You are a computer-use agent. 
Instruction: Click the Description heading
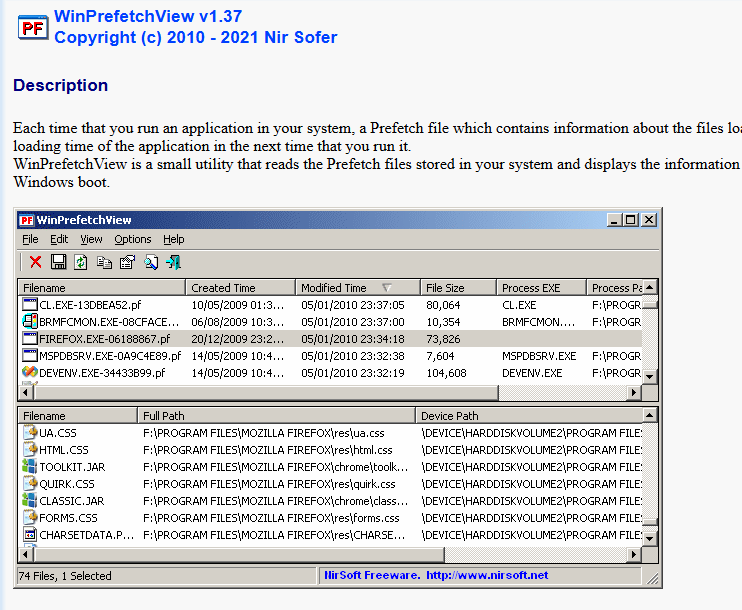pos(61,85)
